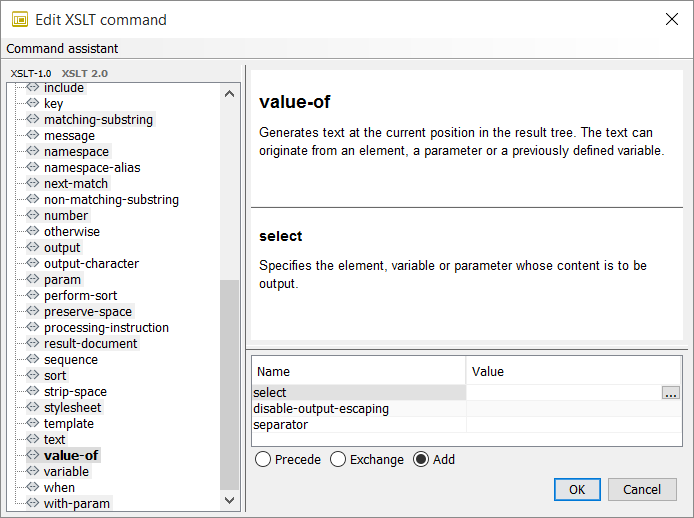Viewport: 694px width, 518px height.
Task: Select the Add radio button
Action: point(421,460)
